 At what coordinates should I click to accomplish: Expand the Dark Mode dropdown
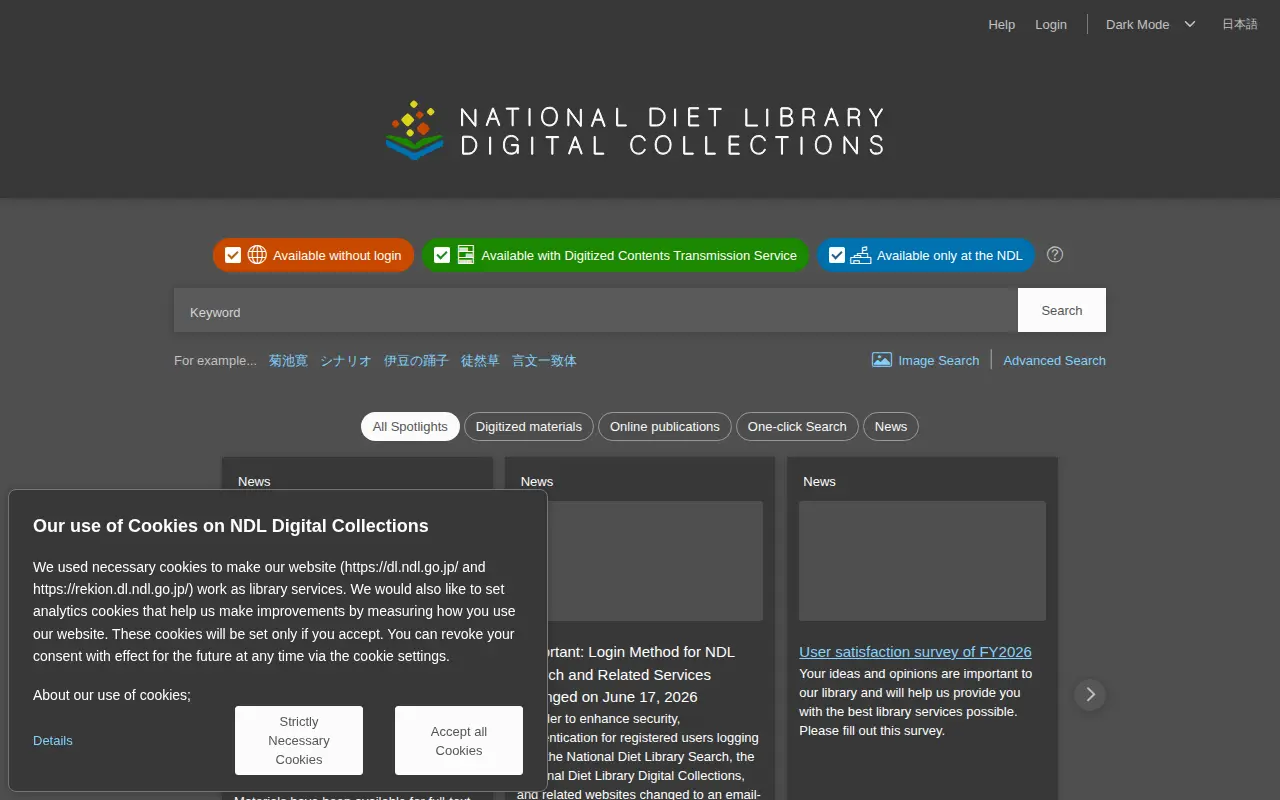[1150, 24]
